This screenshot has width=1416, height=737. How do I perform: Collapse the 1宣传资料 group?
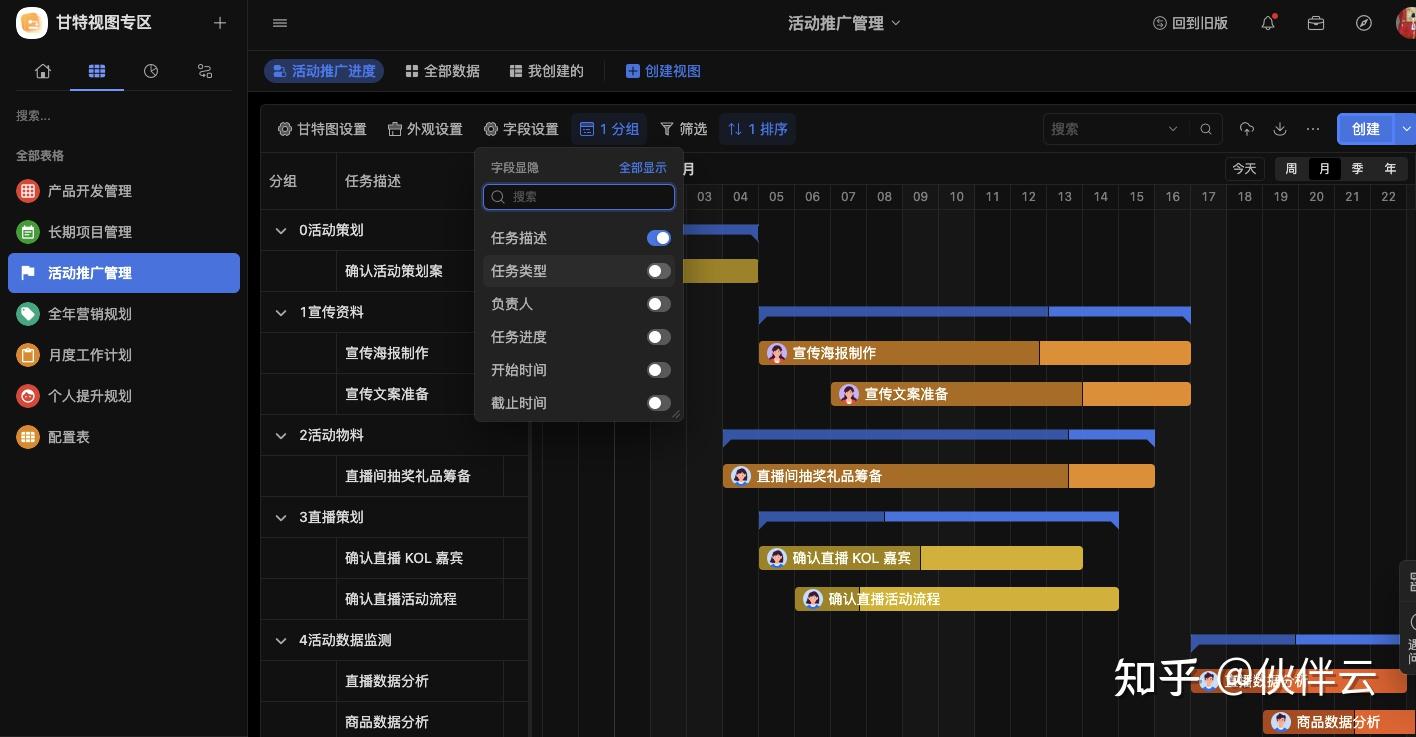[281, 312]
